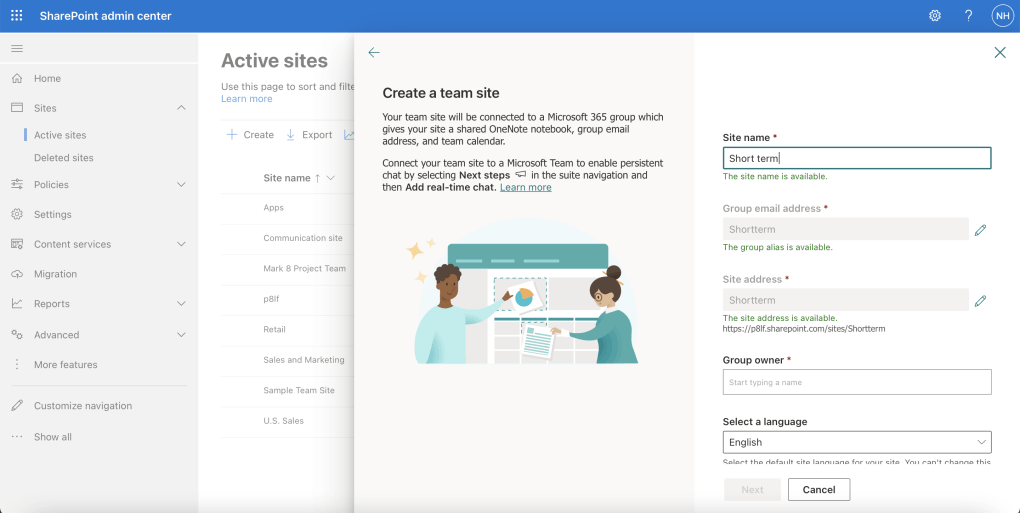Click the Reports chart icon

(17, 304)
